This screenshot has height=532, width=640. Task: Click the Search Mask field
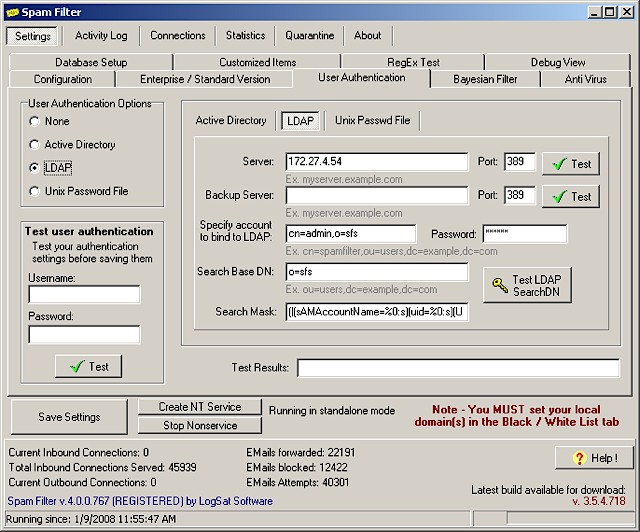click(x=377, y=312)
